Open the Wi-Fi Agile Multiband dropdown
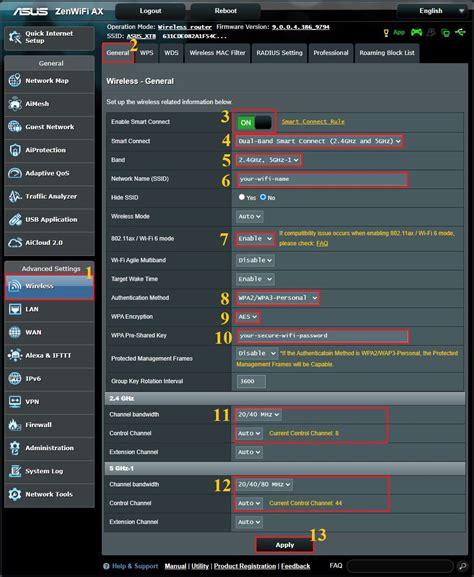Screen dimensions: 474x577 [255, 260]
